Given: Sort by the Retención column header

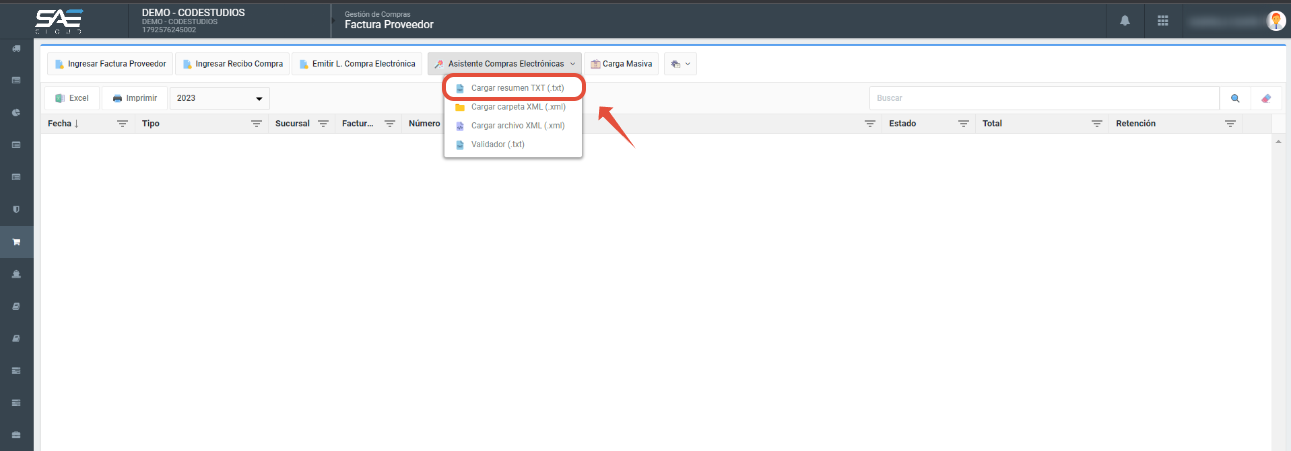Looking at the screenshot, I should coord(1136,124).
